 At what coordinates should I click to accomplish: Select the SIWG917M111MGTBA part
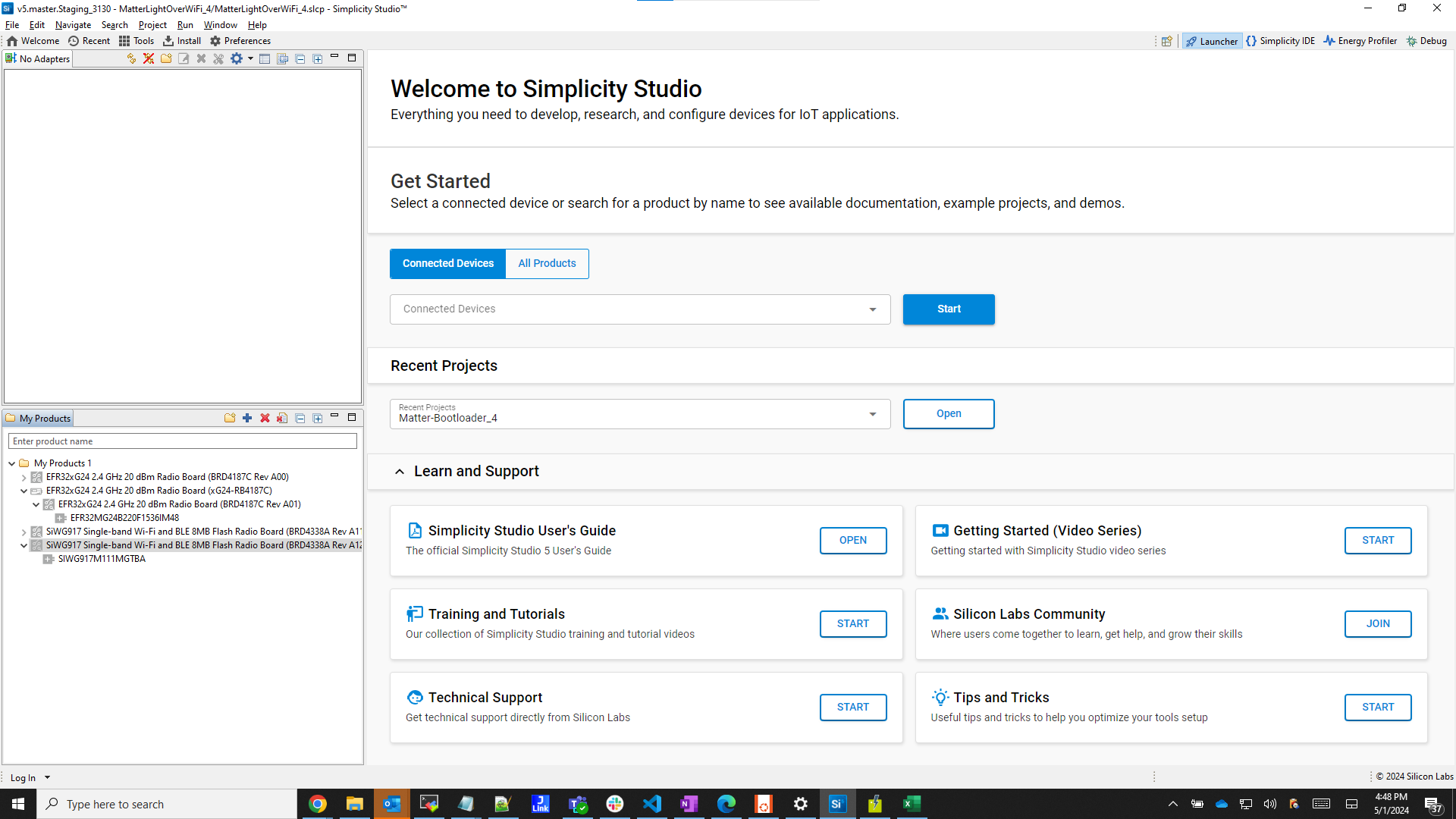tap(102, 559)
